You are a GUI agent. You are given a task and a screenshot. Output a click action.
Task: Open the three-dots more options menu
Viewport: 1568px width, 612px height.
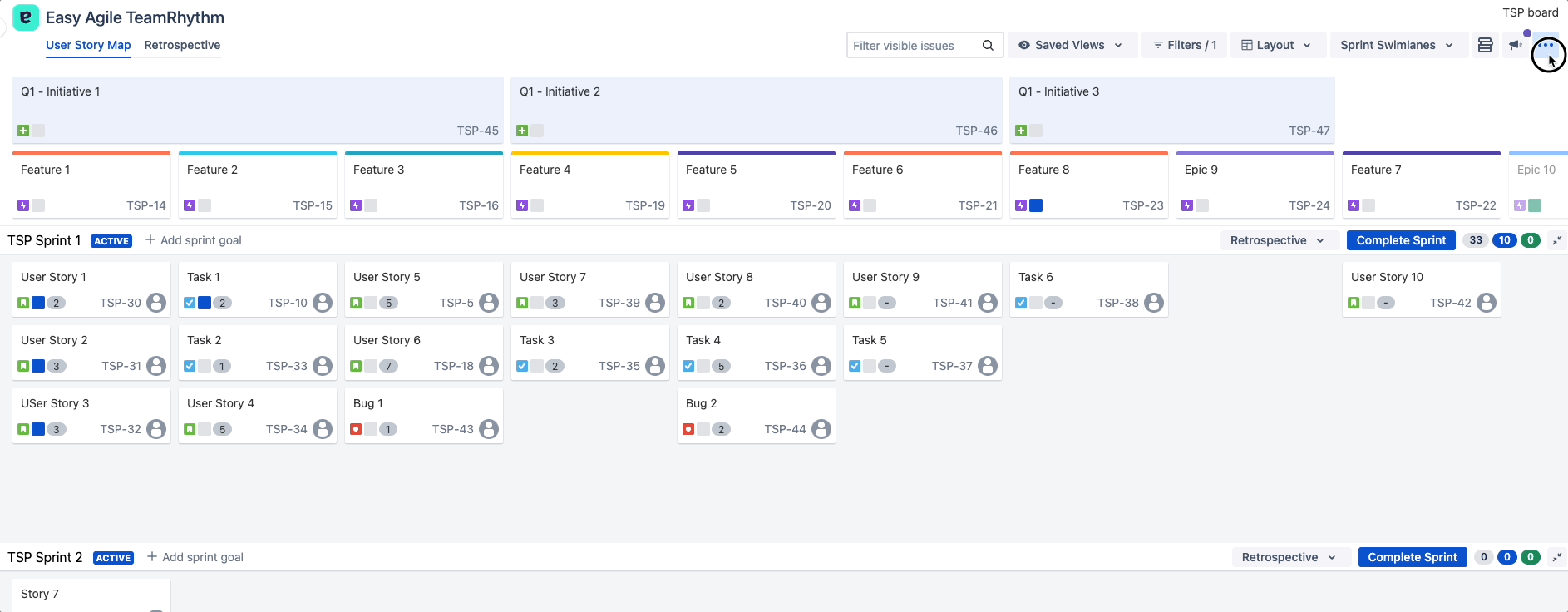pos(1546,46)
